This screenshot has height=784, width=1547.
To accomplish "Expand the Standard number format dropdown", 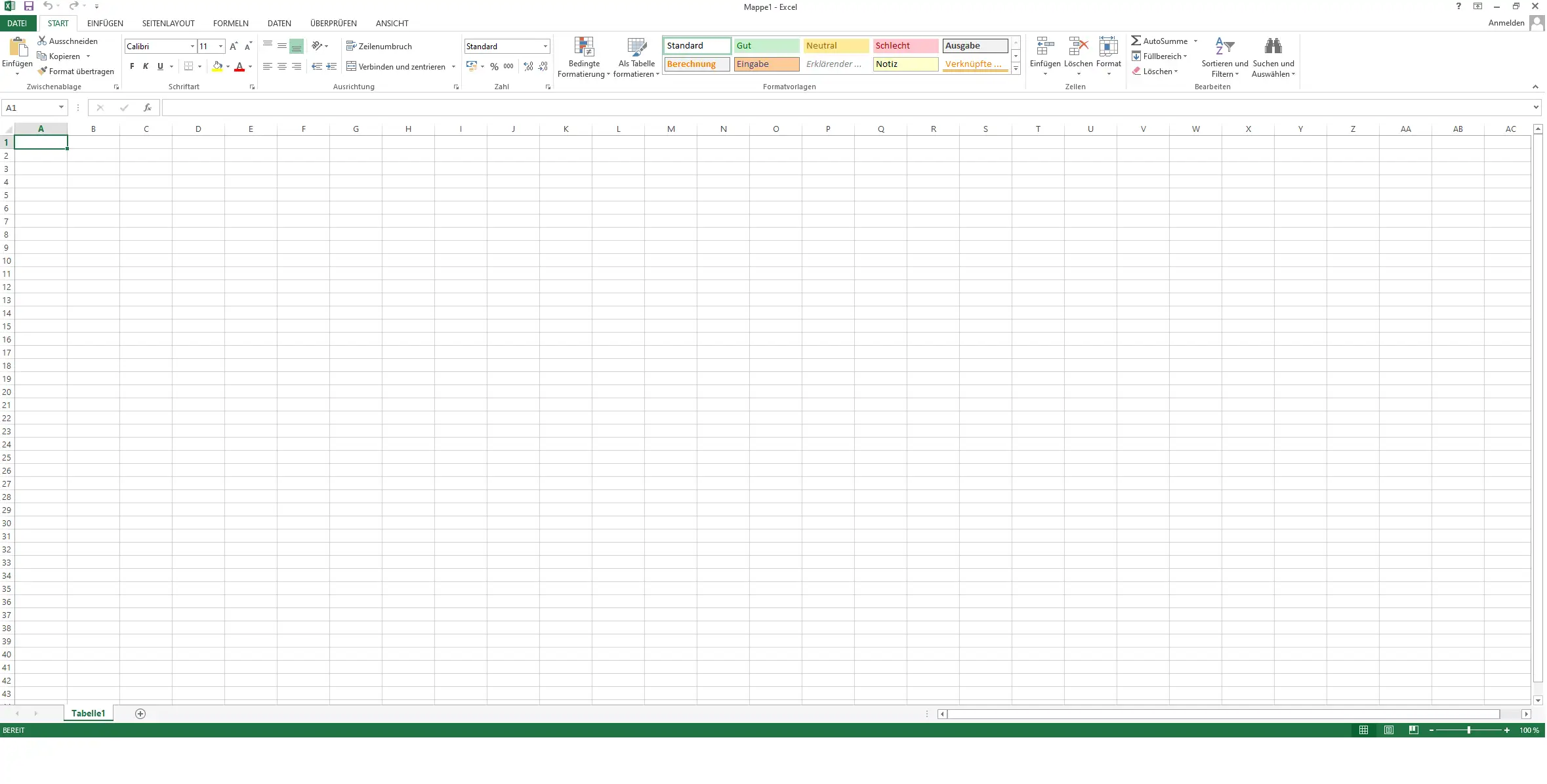I will (545, 46).
